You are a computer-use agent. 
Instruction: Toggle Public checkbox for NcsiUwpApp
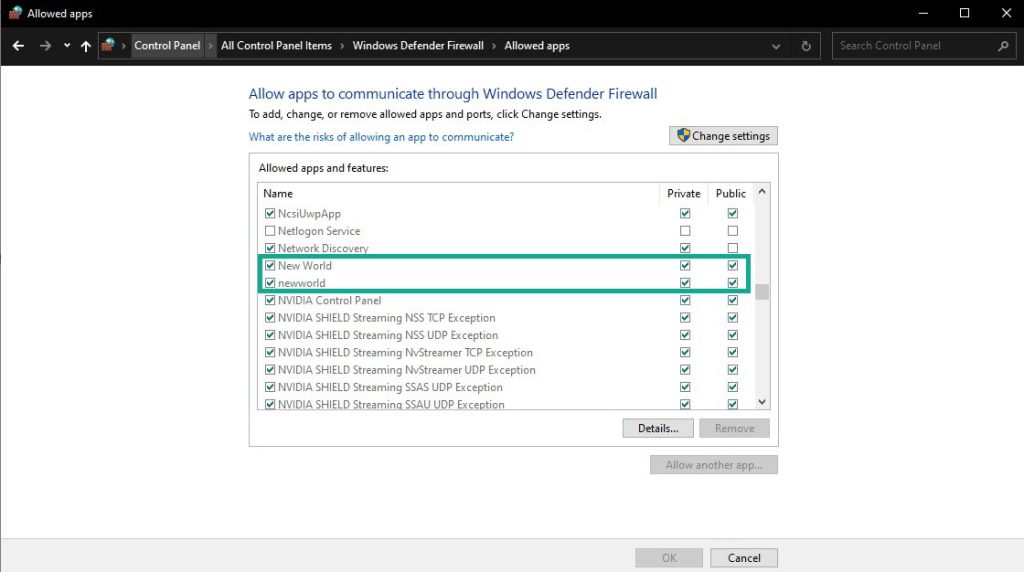733,214
